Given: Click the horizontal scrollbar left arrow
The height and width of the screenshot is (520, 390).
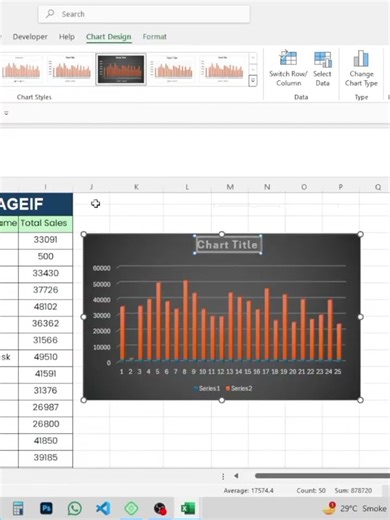Looking at the screenshot, I should click(236, 476).
